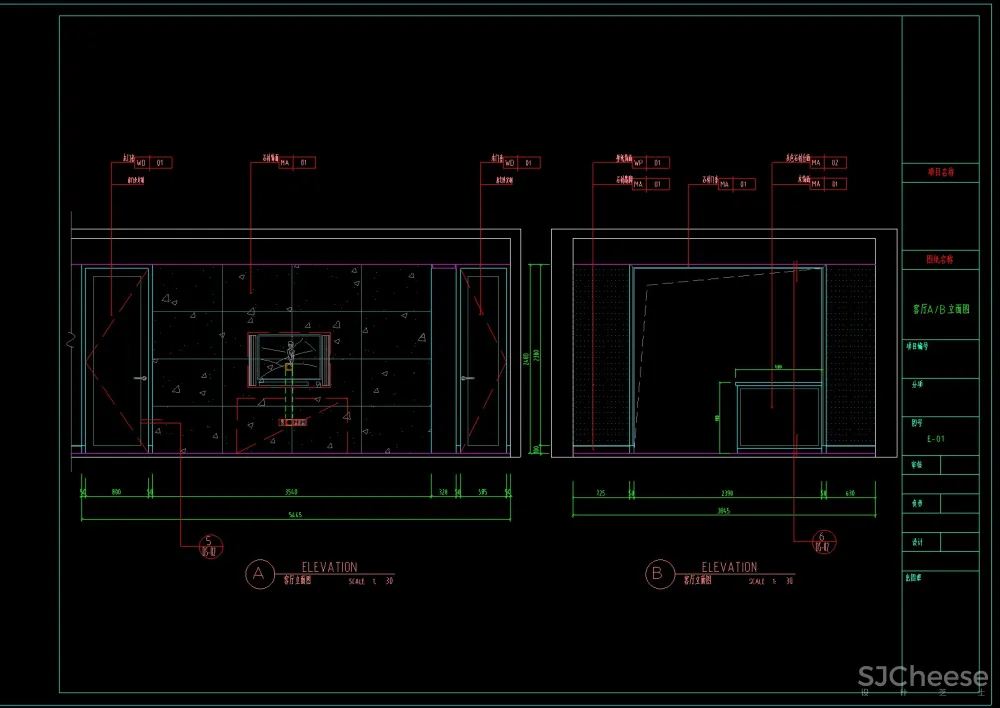Click the circled B elevation marker
Viewport: 1000px width, 708px height.
657,574
